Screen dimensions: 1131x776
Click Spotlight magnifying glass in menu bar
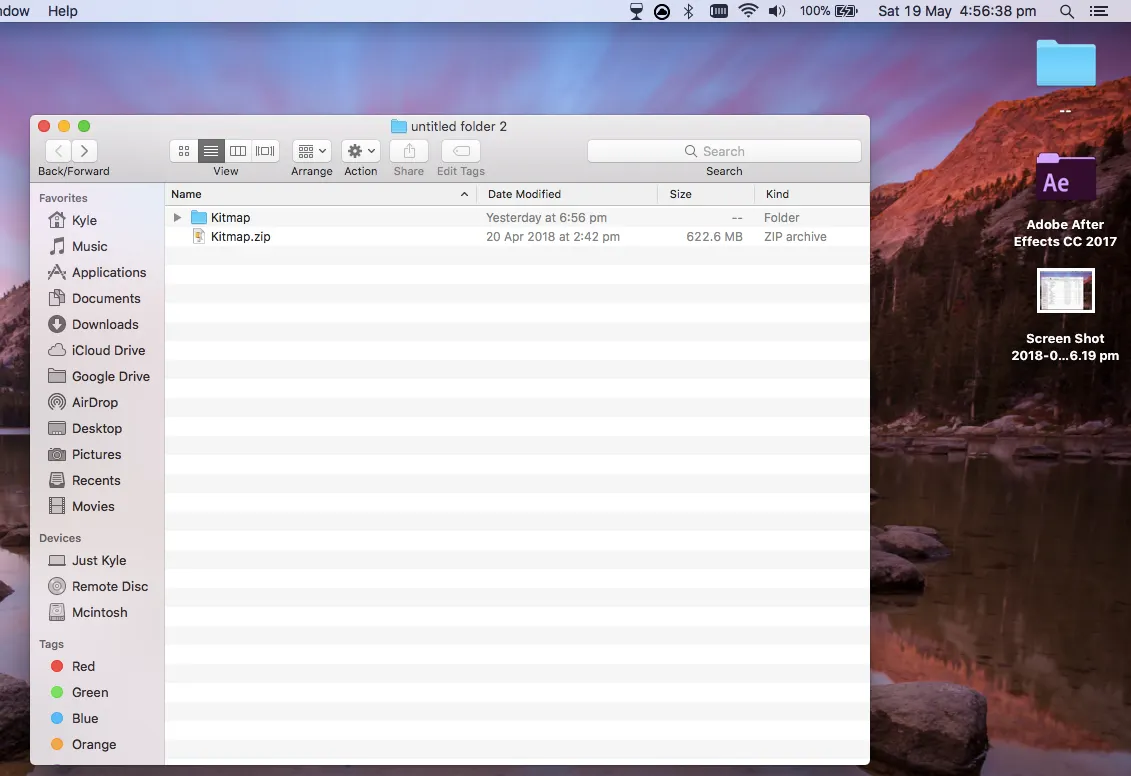pyautogui.click(x=1067, y=11)
